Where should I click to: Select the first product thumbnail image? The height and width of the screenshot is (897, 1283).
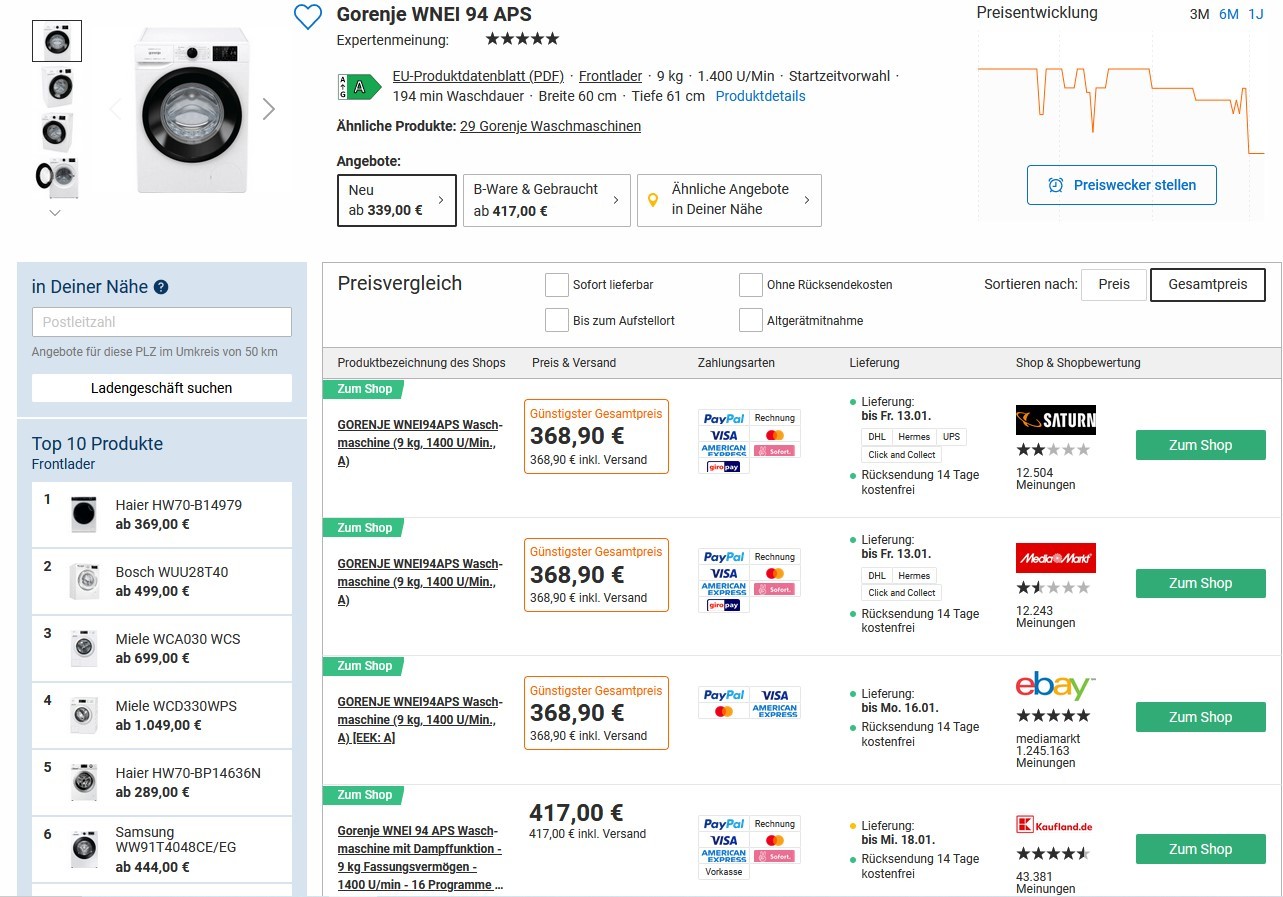coord(57,41)
